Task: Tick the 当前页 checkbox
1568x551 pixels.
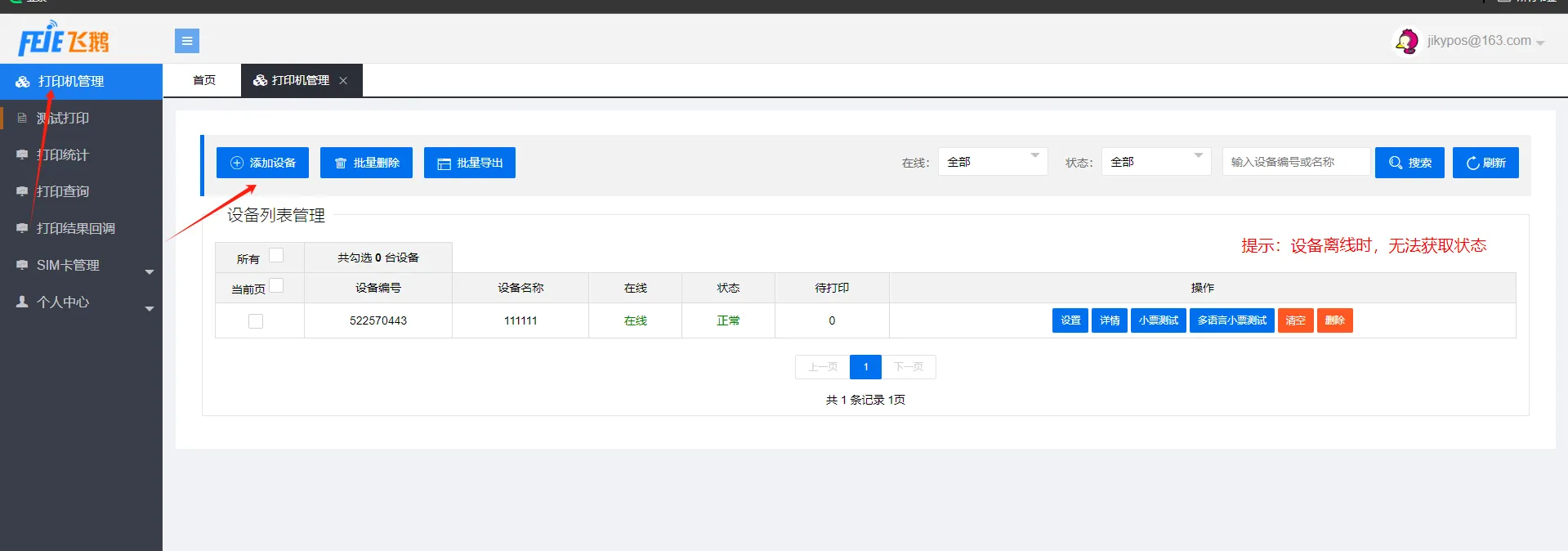Action: pyautogui.click(x=276, y=285)
